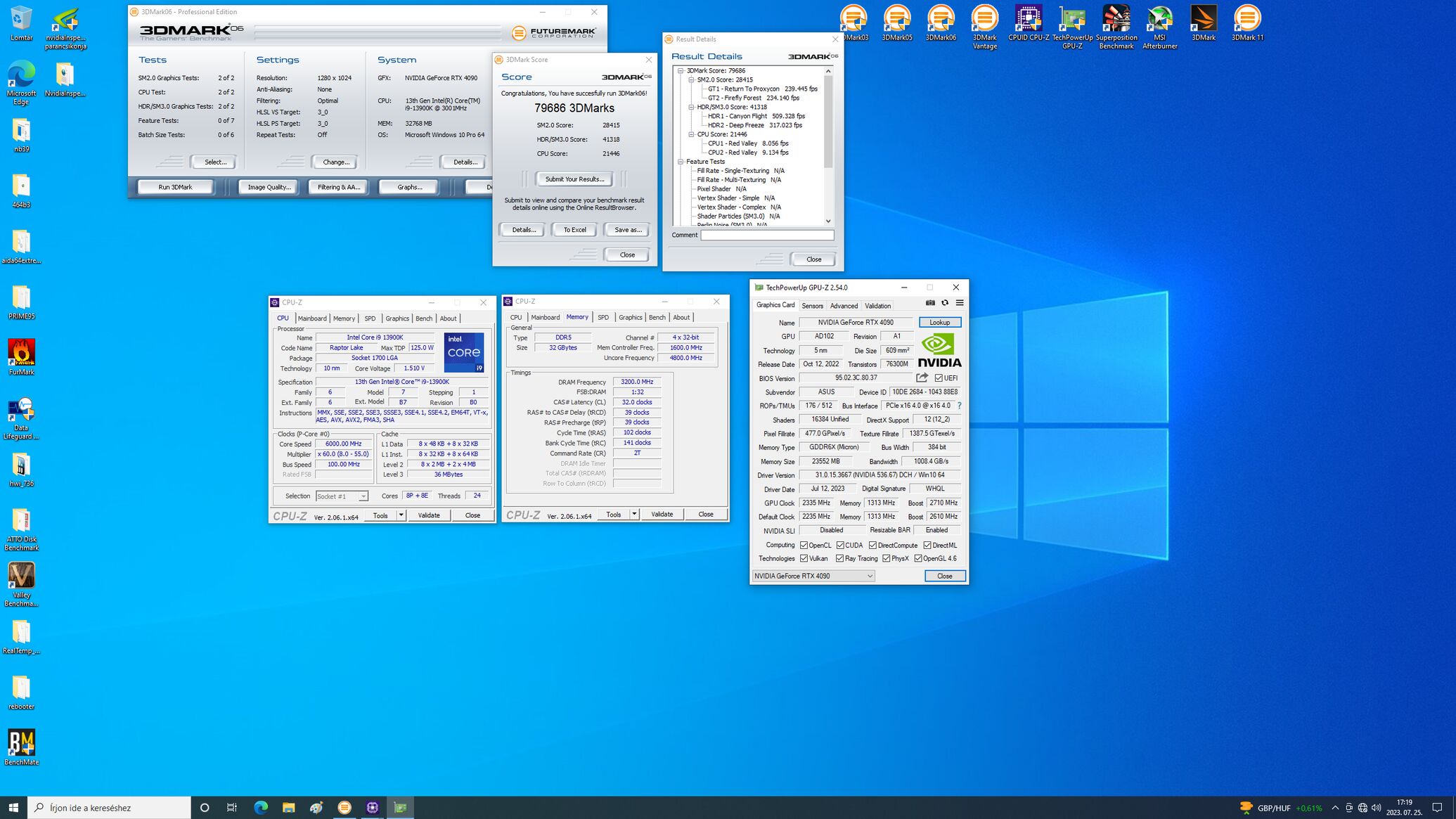1456x819 pixels.
Task: Click the Result Details scrollbar
Action: click(x=827, y=122)
